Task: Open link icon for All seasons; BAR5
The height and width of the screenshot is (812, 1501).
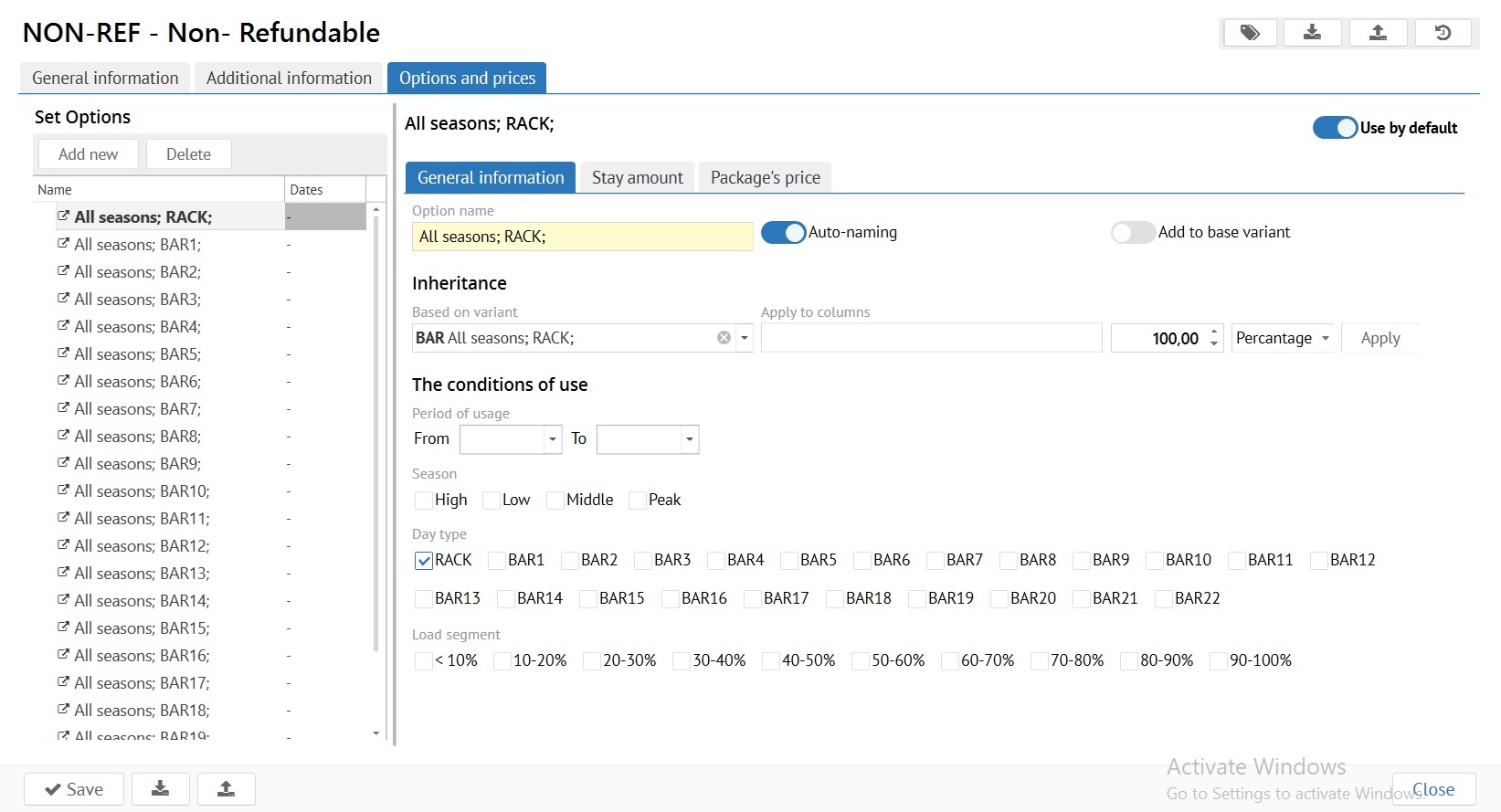Action: coord(63,353)
